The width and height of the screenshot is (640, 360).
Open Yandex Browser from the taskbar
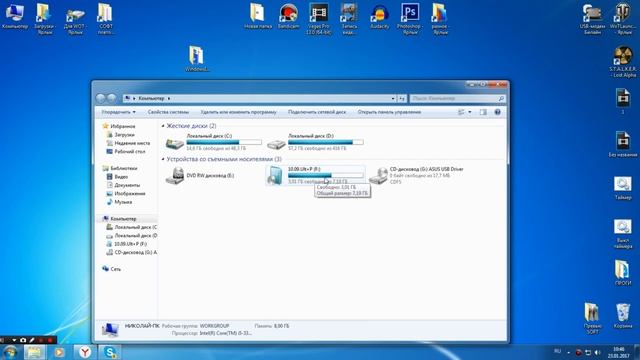pos(85,352)
